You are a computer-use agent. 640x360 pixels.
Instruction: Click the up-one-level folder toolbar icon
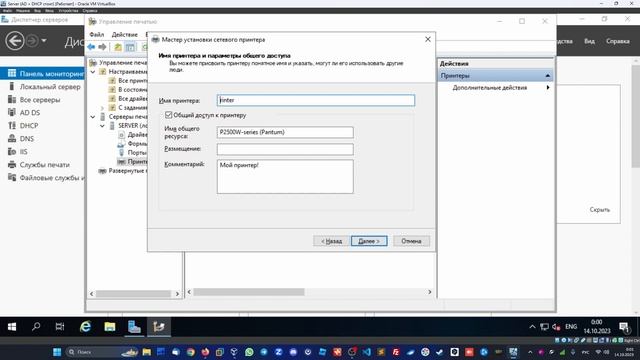point(118,47)
